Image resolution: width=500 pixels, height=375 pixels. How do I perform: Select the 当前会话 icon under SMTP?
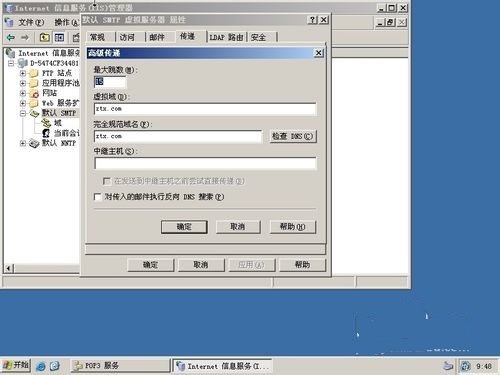(x=46, y=133)
